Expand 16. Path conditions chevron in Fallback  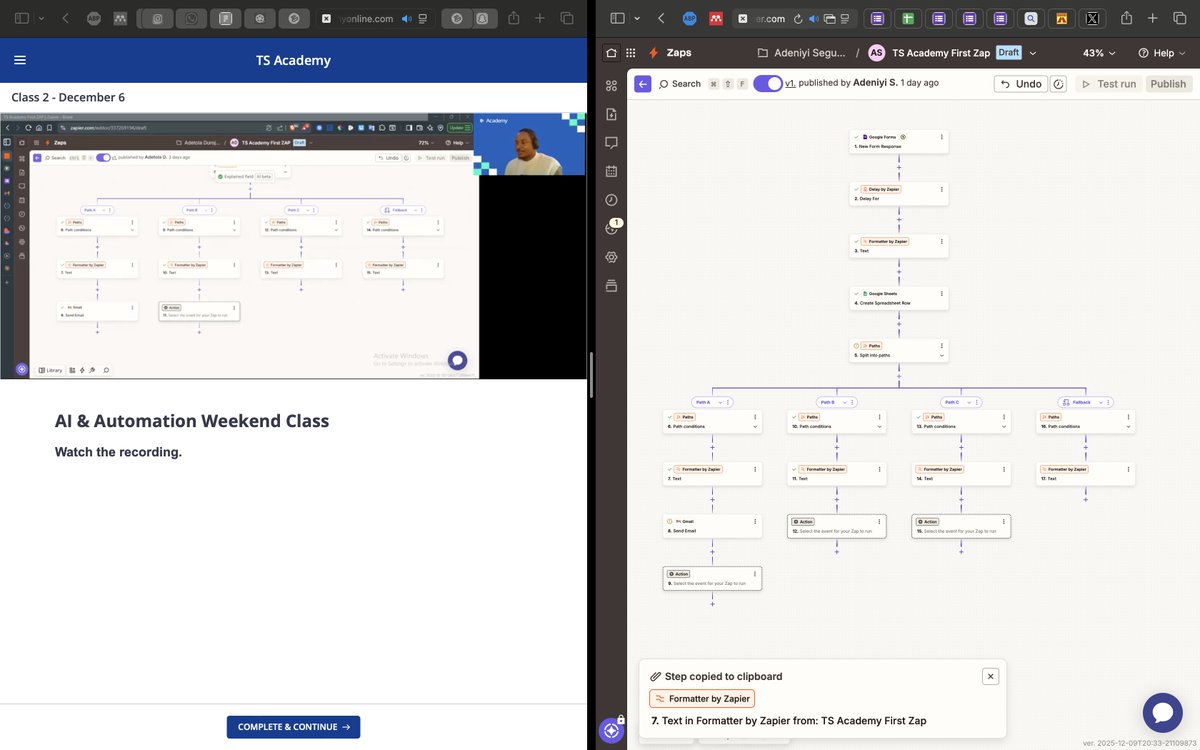1128,427
